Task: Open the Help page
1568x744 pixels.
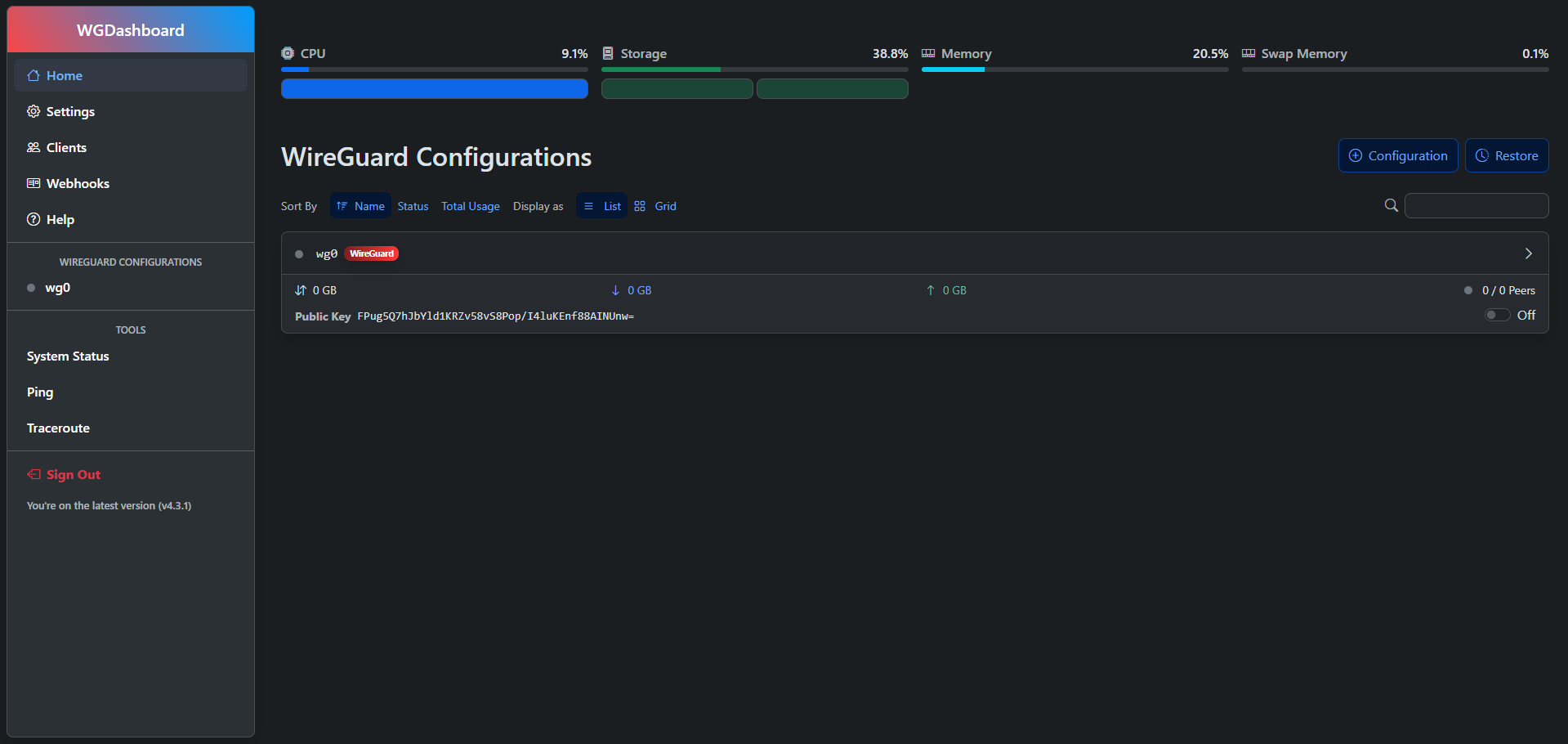Action: (x=131, y=219)
